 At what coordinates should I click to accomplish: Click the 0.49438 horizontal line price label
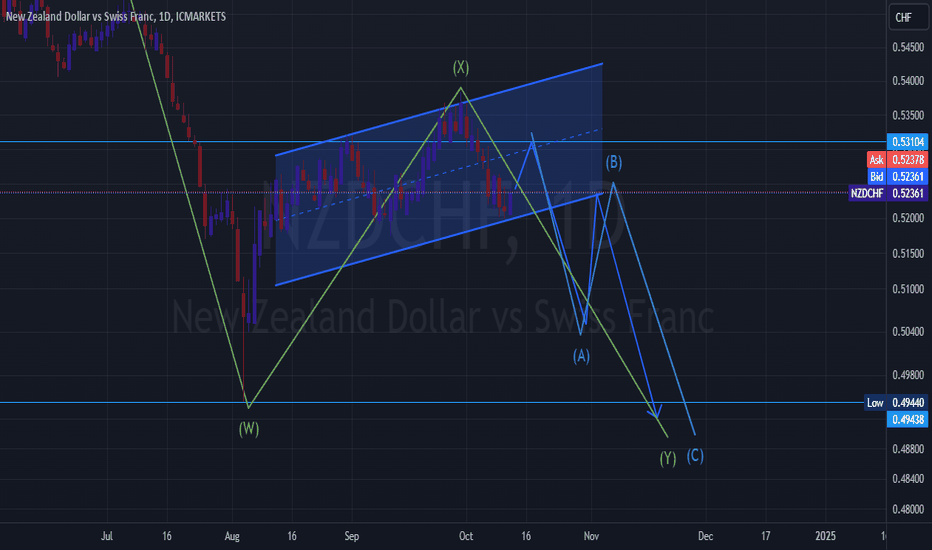[x=907, y=419]
